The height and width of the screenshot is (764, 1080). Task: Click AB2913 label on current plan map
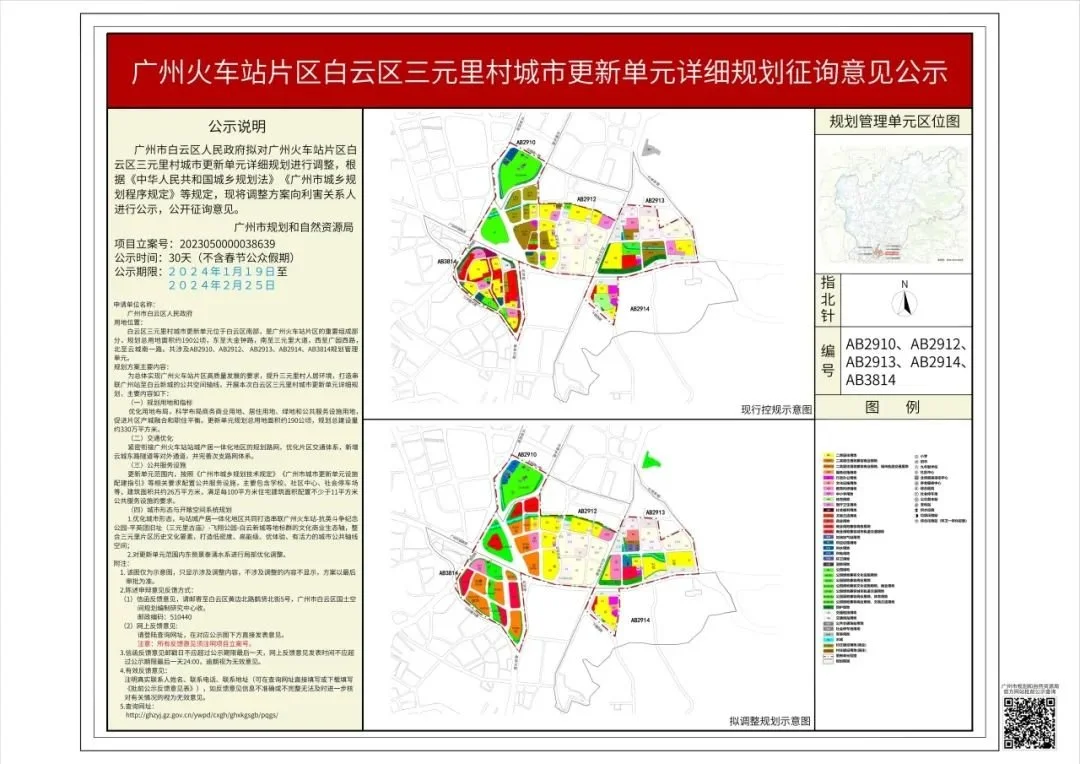coord(654,201)
